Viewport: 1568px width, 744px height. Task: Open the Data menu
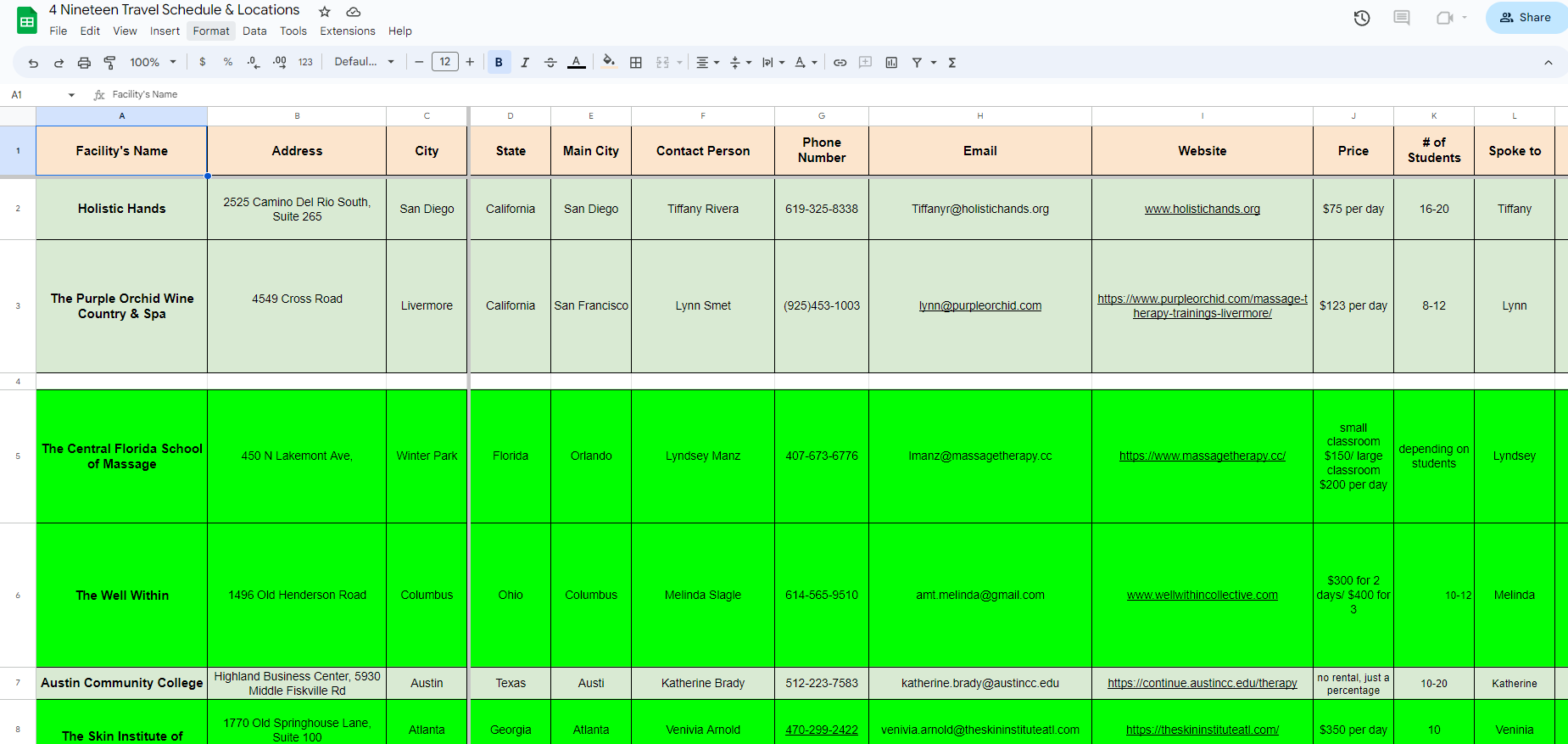[x=254, y=31]
